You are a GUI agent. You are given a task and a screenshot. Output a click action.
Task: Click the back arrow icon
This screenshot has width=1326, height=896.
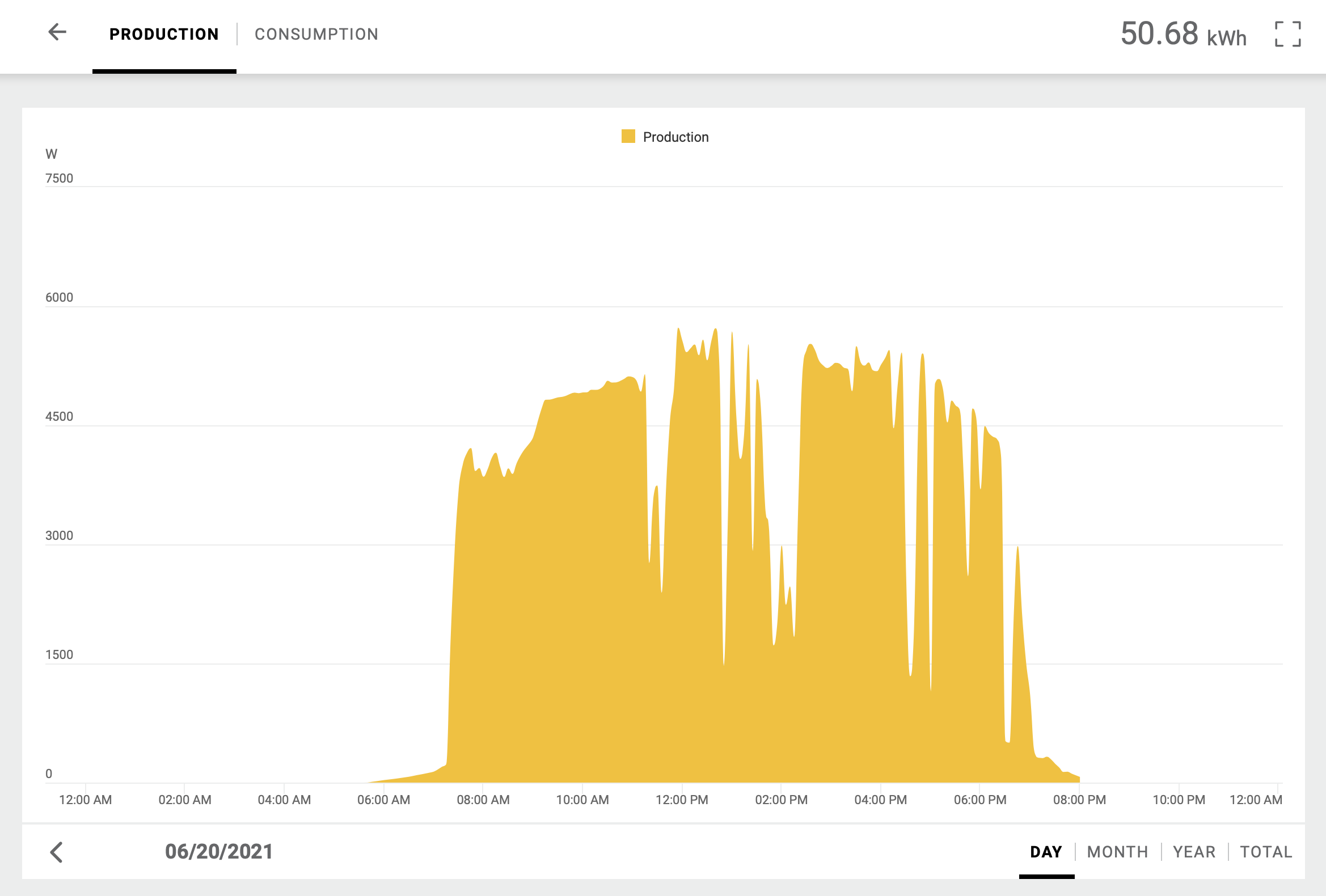coord(57,32)
